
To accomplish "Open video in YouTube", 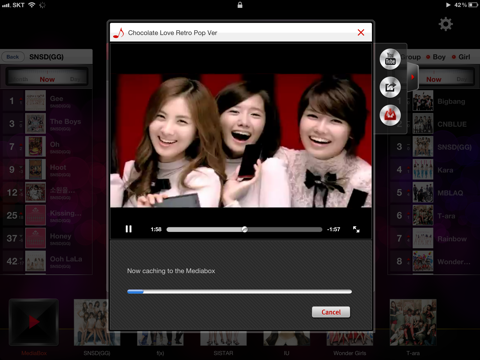I will point(390,59).
